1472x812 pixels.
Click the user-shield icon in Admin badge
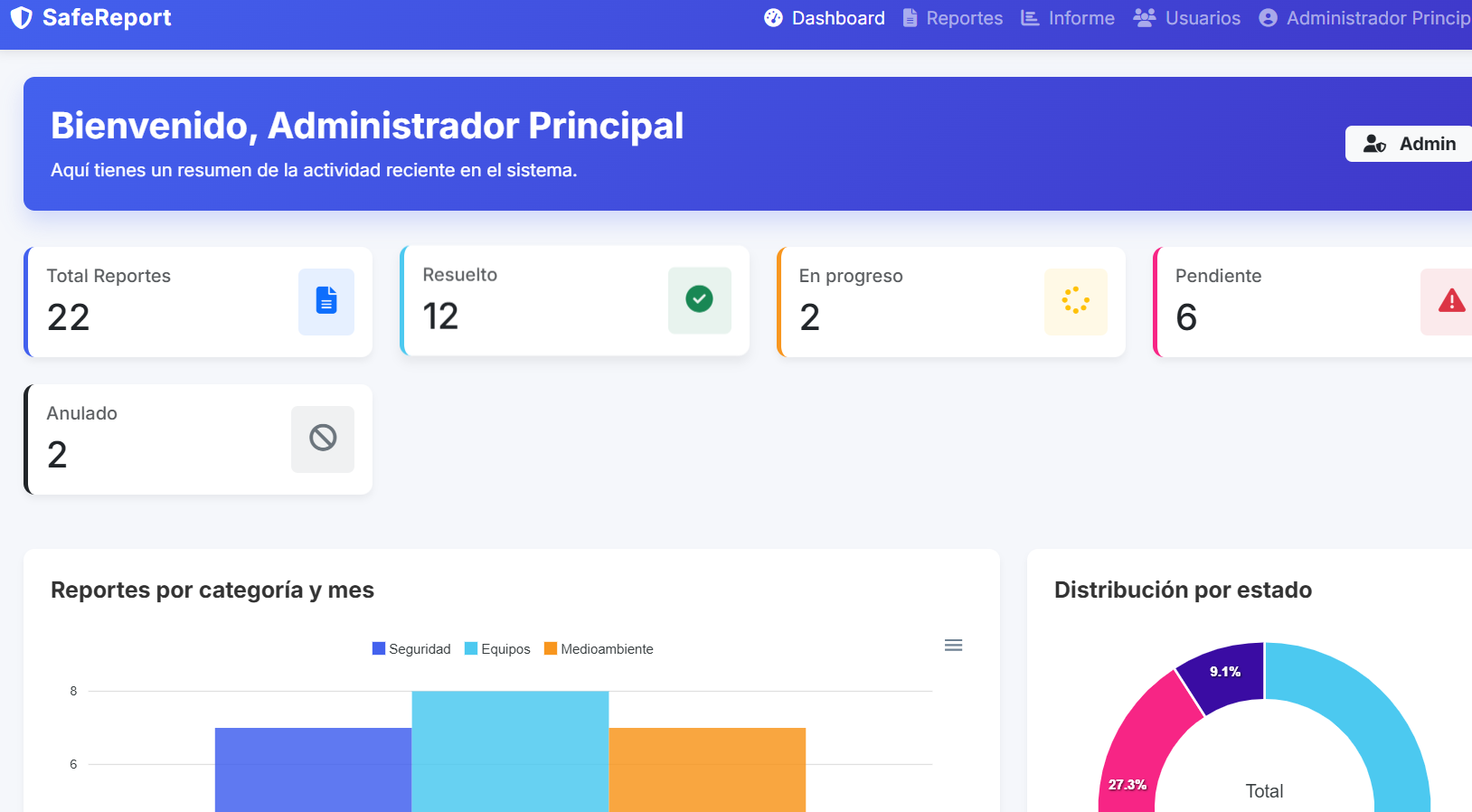coord(1374,144)
